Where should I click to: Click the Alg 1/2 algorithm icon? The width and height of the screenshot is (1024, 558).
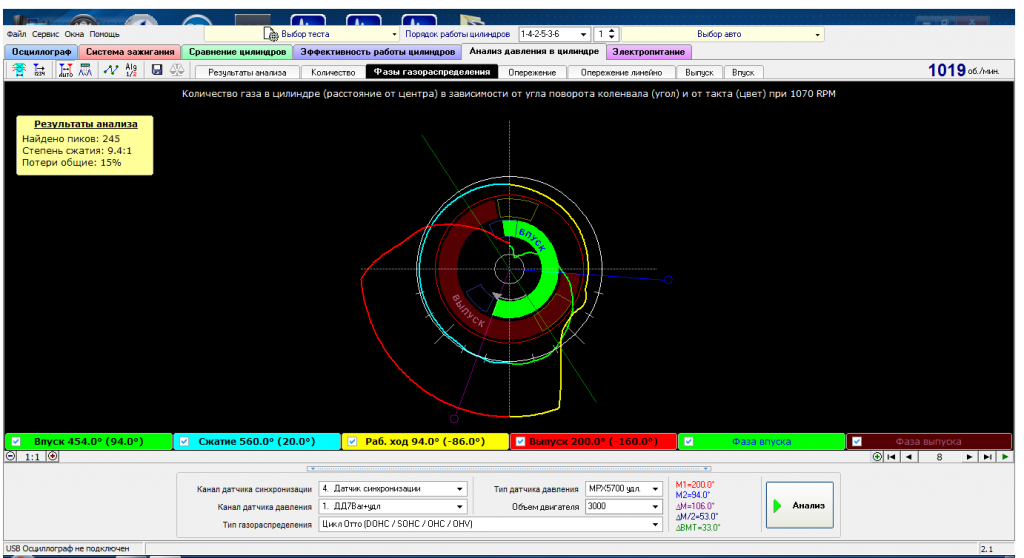pos(131,70)
